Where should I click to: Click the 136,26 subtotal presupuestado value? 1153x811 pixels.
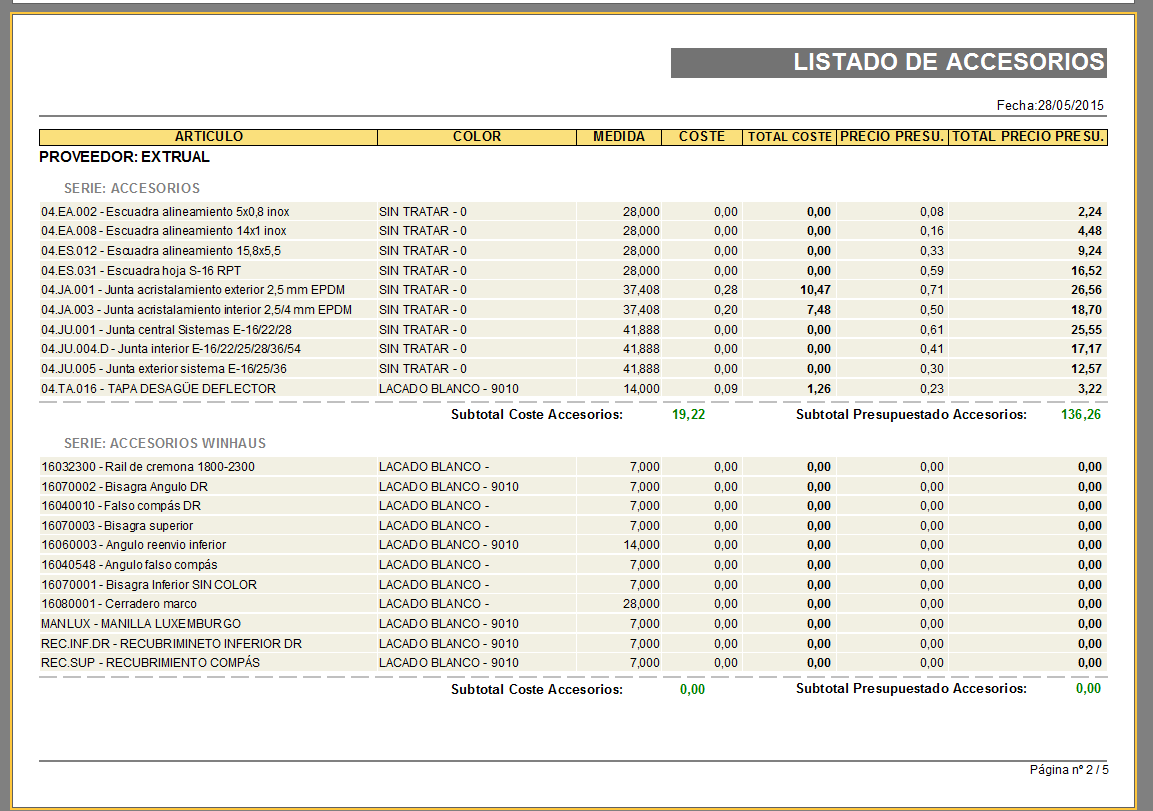pos(1081,415)
